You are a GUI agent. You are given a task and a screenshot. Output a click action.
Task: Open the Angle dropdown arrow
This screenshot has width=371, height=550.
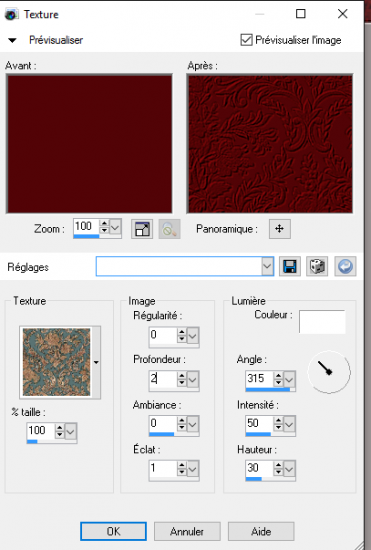[289, 379]
